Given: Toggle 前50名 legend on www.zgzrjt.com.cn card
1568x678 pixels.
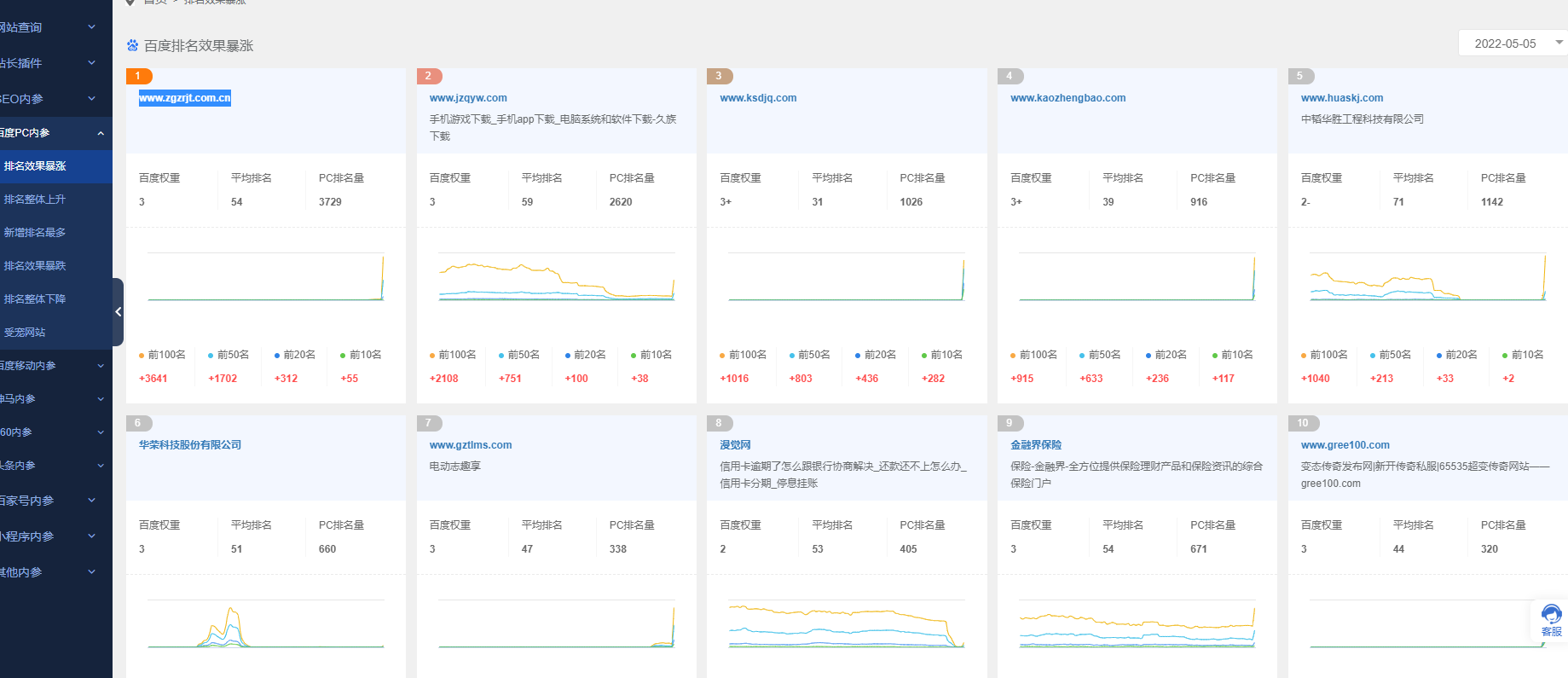Looking at the screenshot, I should pyautogui.click(x=229, y=355).
